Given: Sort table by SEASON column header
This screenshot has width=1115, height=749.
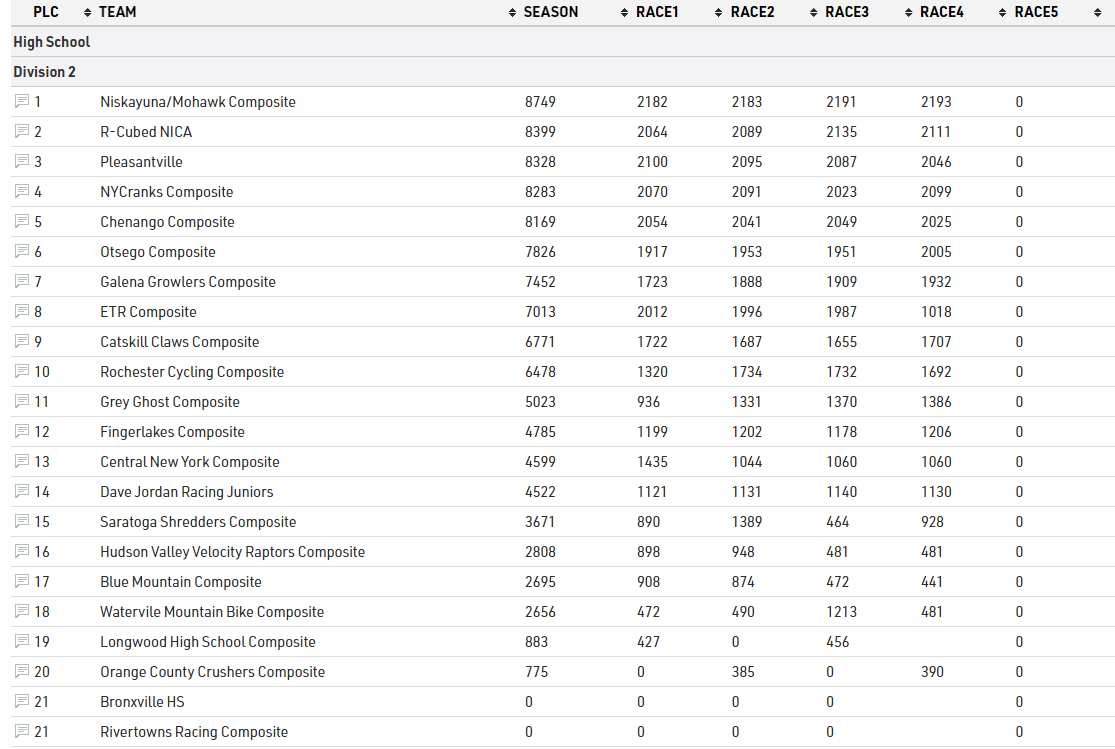Looking at the screenshot, I should tap(551, 12).
